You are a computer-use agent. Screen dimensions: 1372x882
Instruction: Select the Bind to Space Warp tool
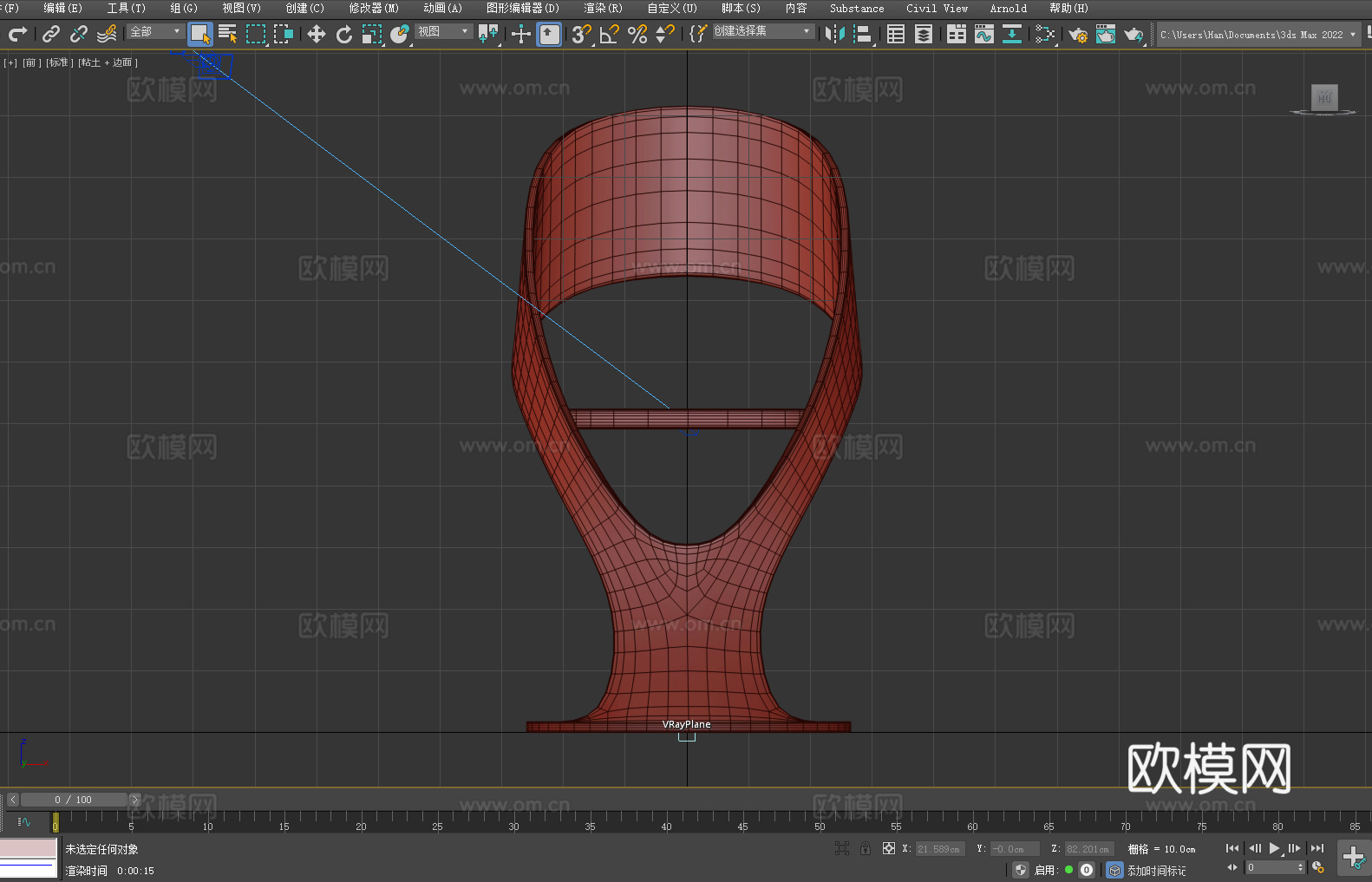click(107, 34)
